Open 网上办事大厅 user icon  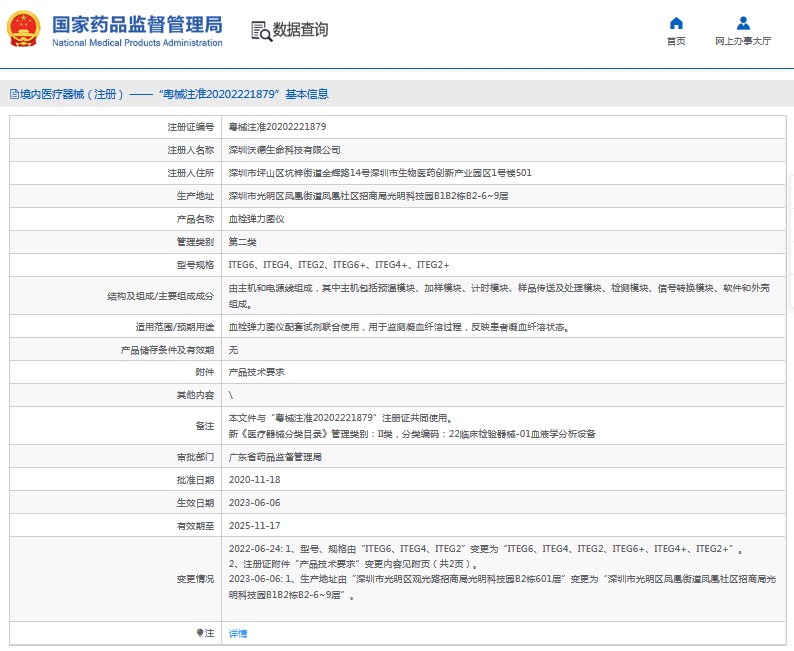click(743, 23)
